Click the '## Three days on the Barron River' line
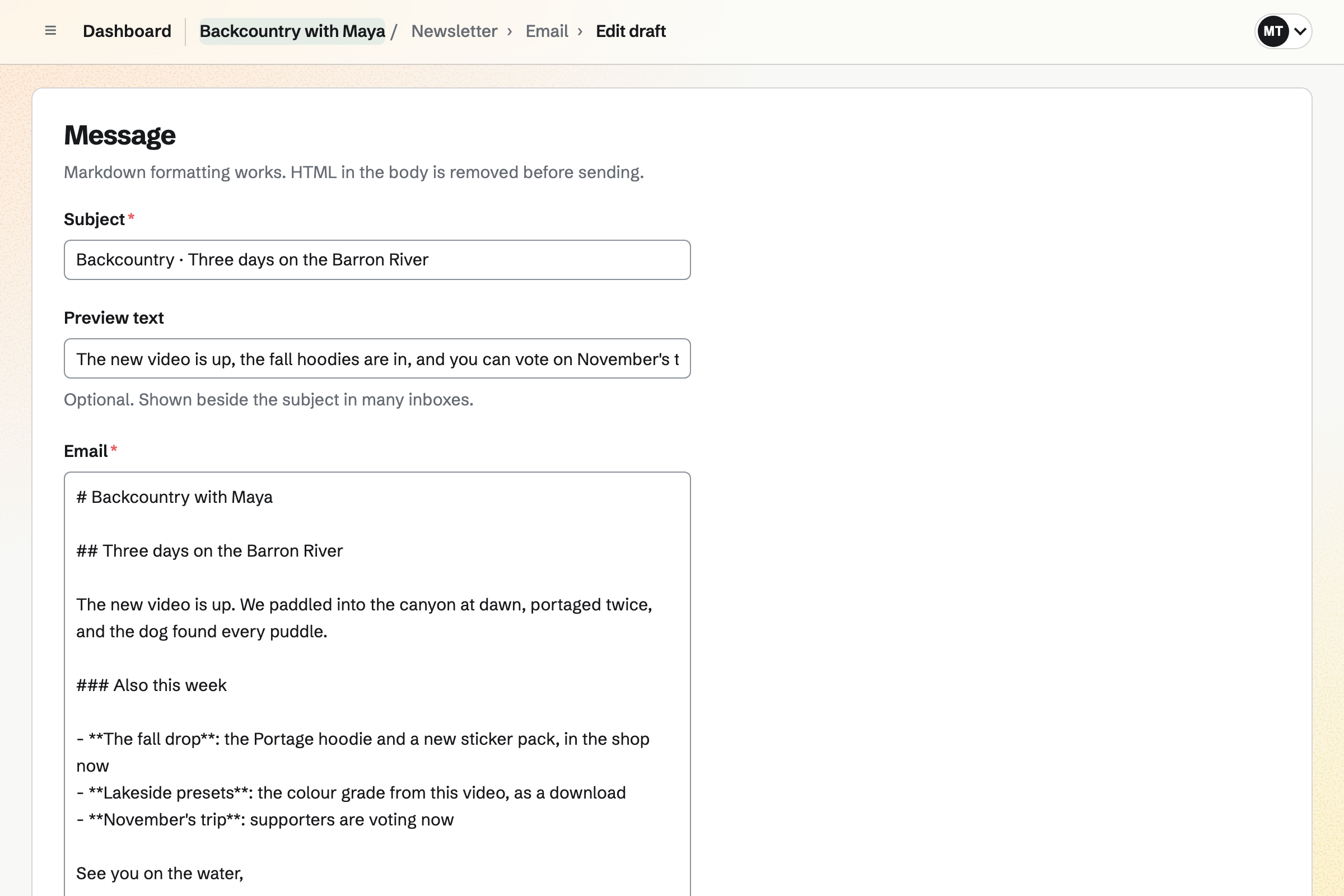The image size is (1344, 896). [x=209, y=551]
